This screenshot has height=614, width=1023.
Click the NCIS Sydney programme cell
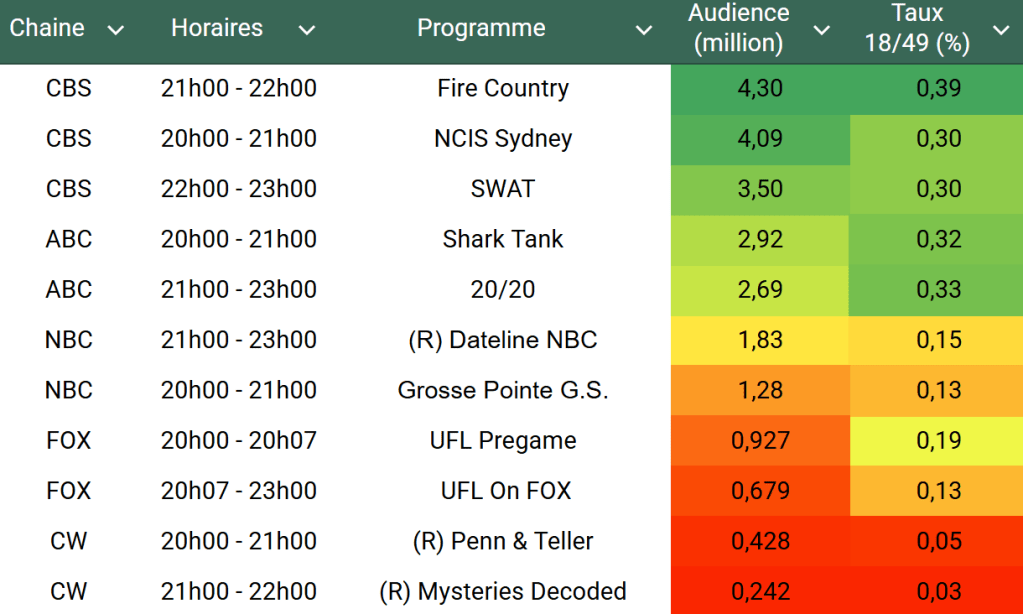tap(503, 138)
